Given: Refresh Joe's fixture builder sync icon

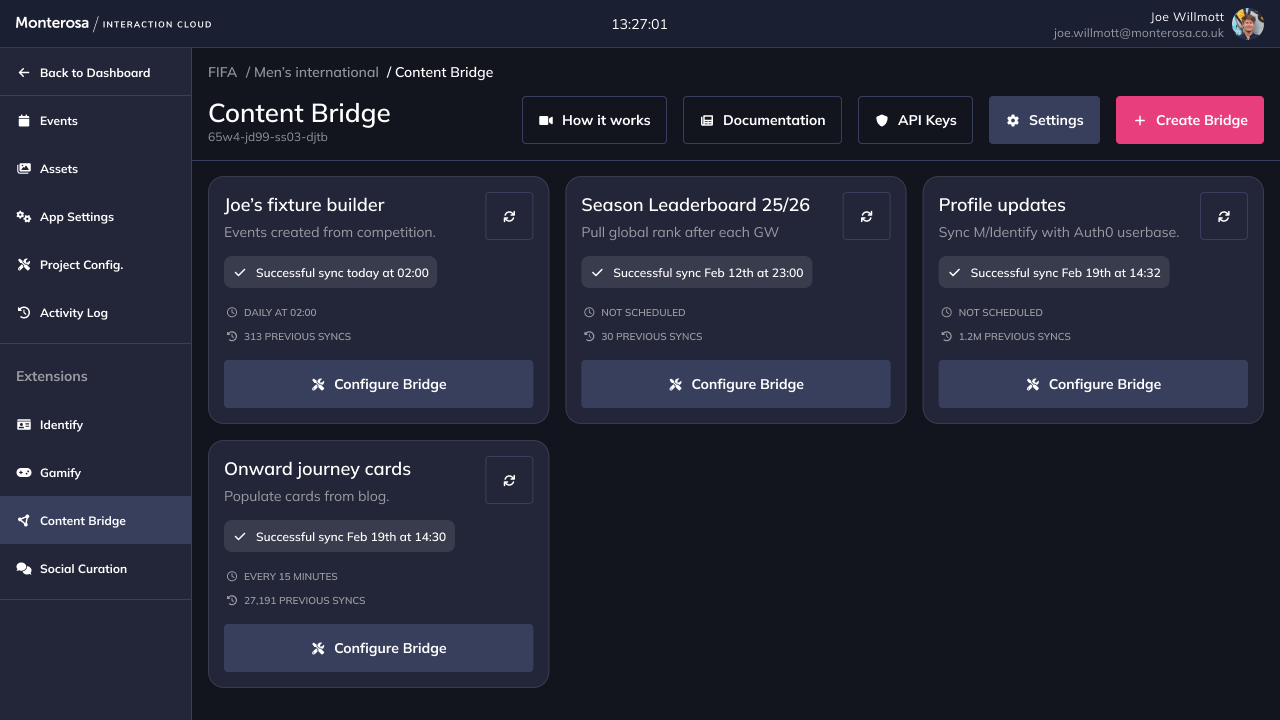Looking at the screenshot, I should pos(509,216).
